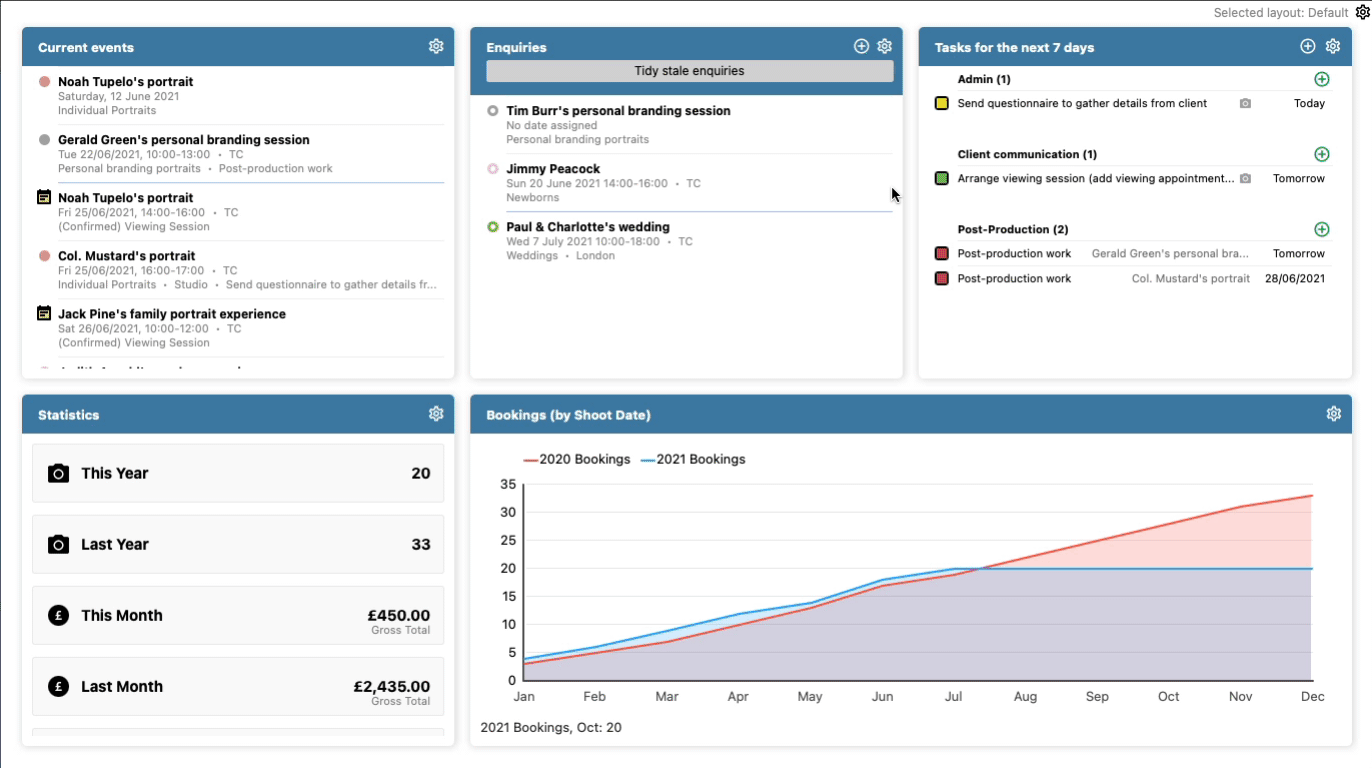Tick yellow checkbox for Send questionnaire task
1372x768 pixels.
[941, 103]
